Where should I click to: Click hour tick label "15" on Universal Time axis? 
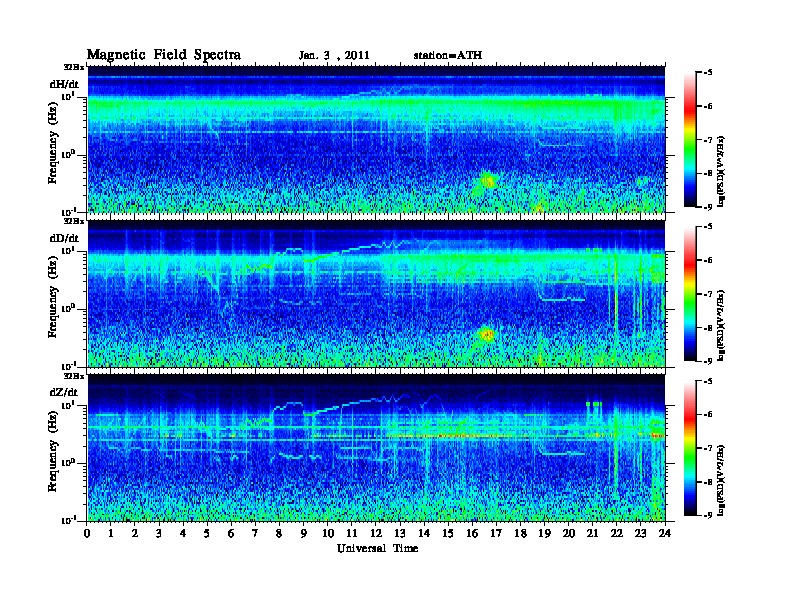(x=448, y=533)
